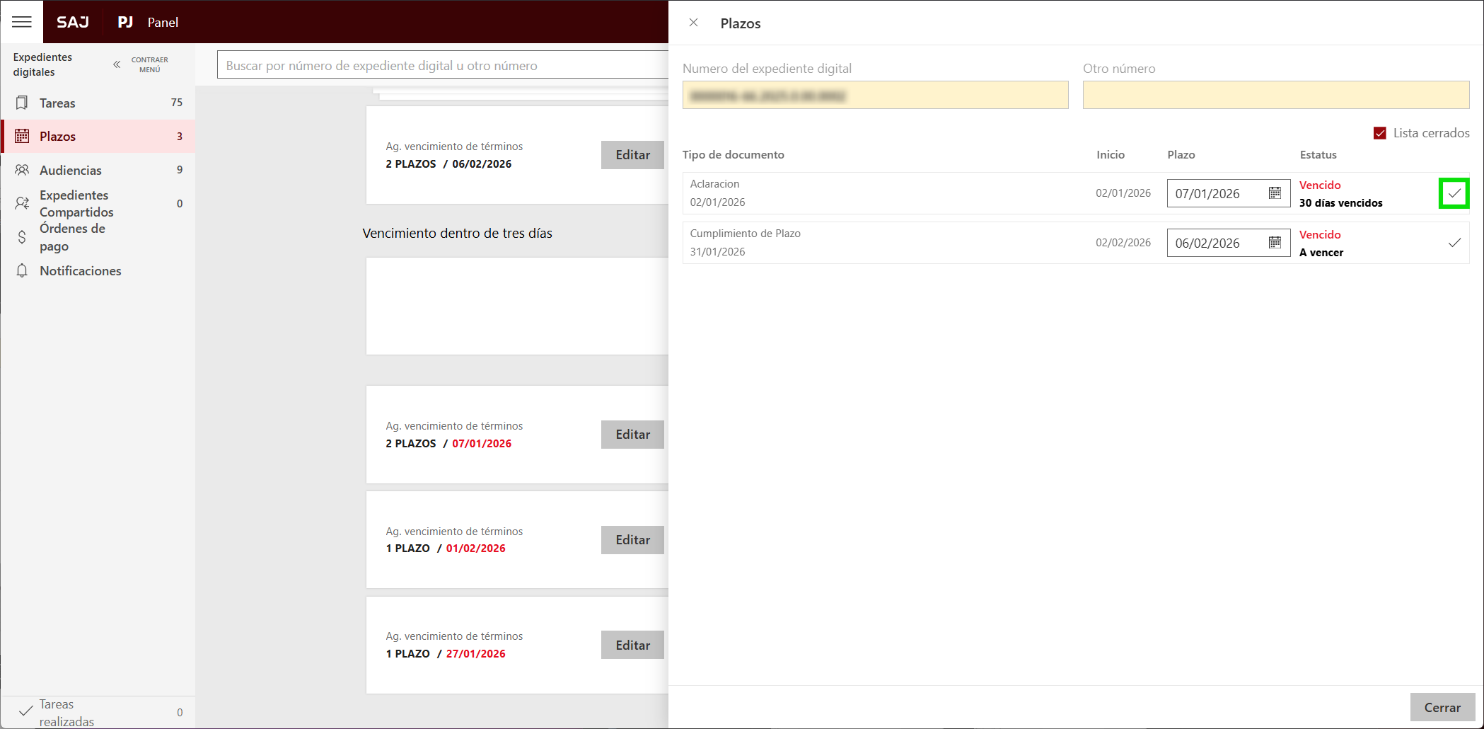Click the Órdenes de pago dollar icon
Viewport: 1484px width, 729px height.
pyautogui.click(x=22, y=237)
